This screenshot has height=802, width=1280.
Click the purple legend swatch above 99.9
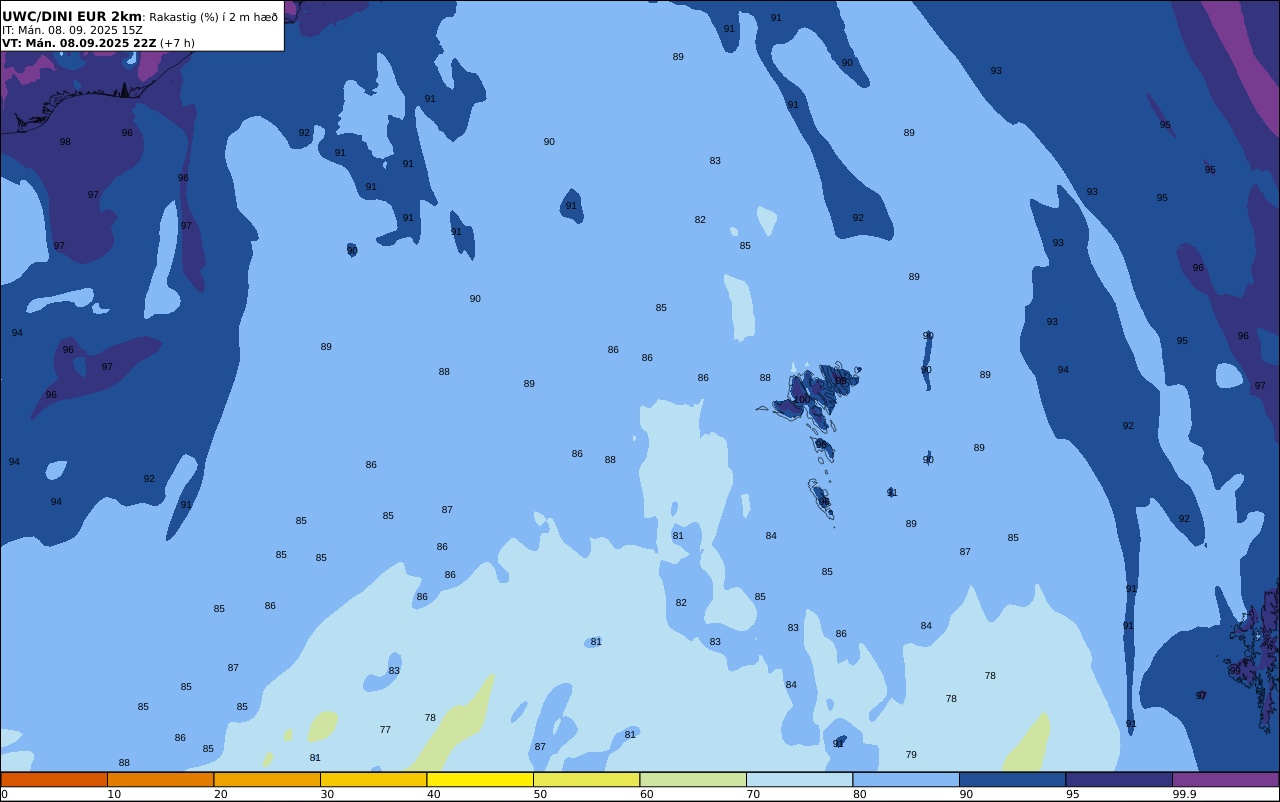click(1225, 779)
